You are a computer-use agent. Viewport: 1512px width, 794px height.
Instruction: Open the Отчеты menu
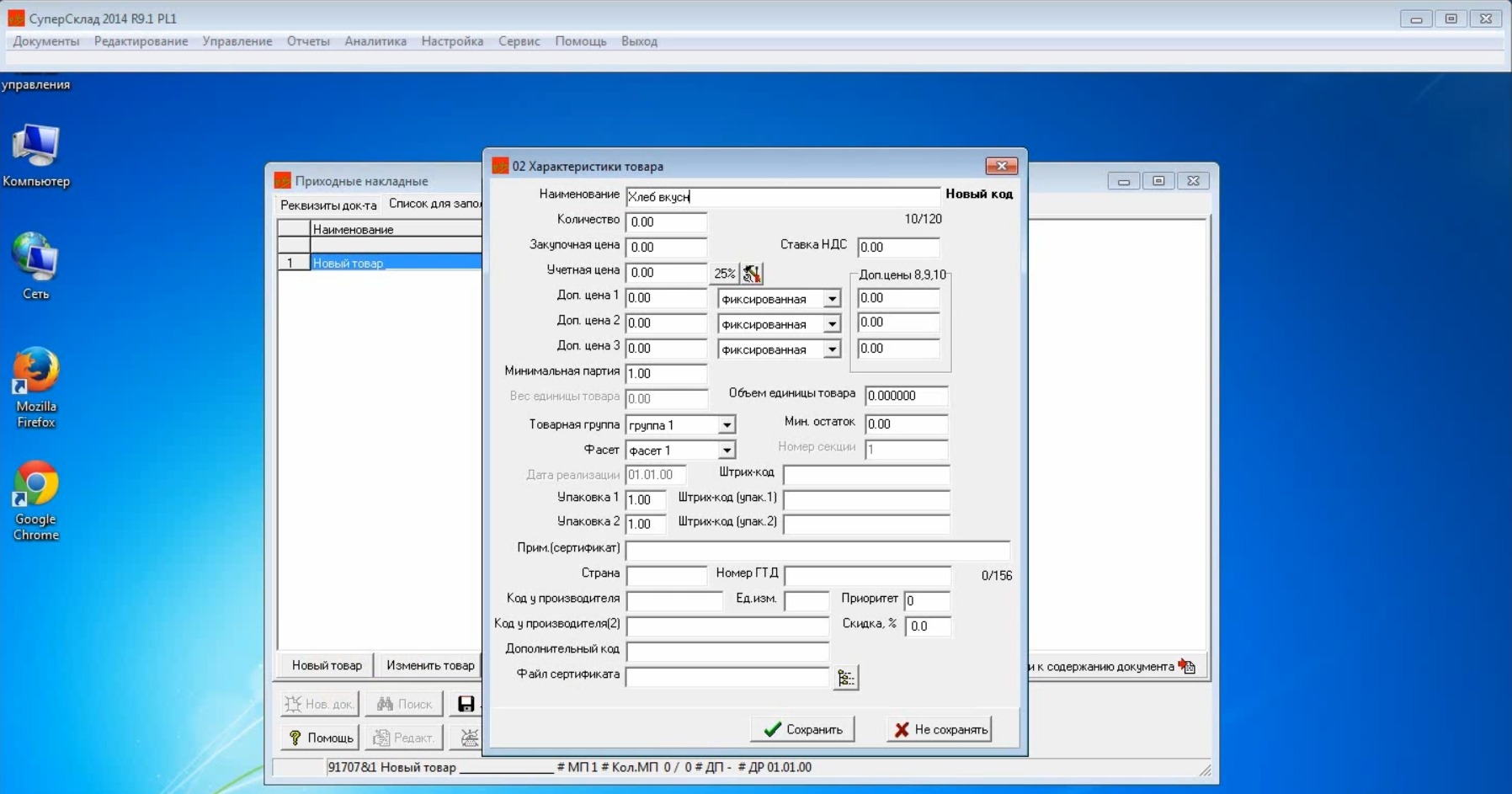tap(308, 41)
